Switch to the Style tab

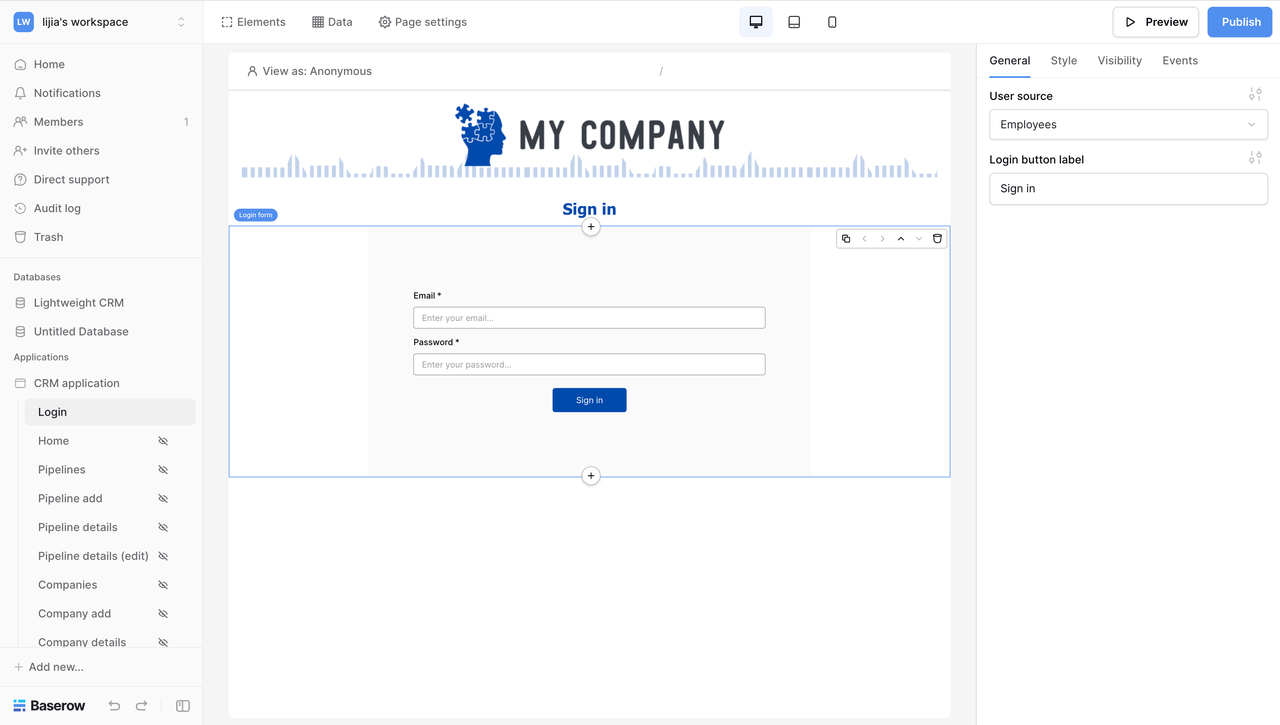click(x=1064, y=61)
